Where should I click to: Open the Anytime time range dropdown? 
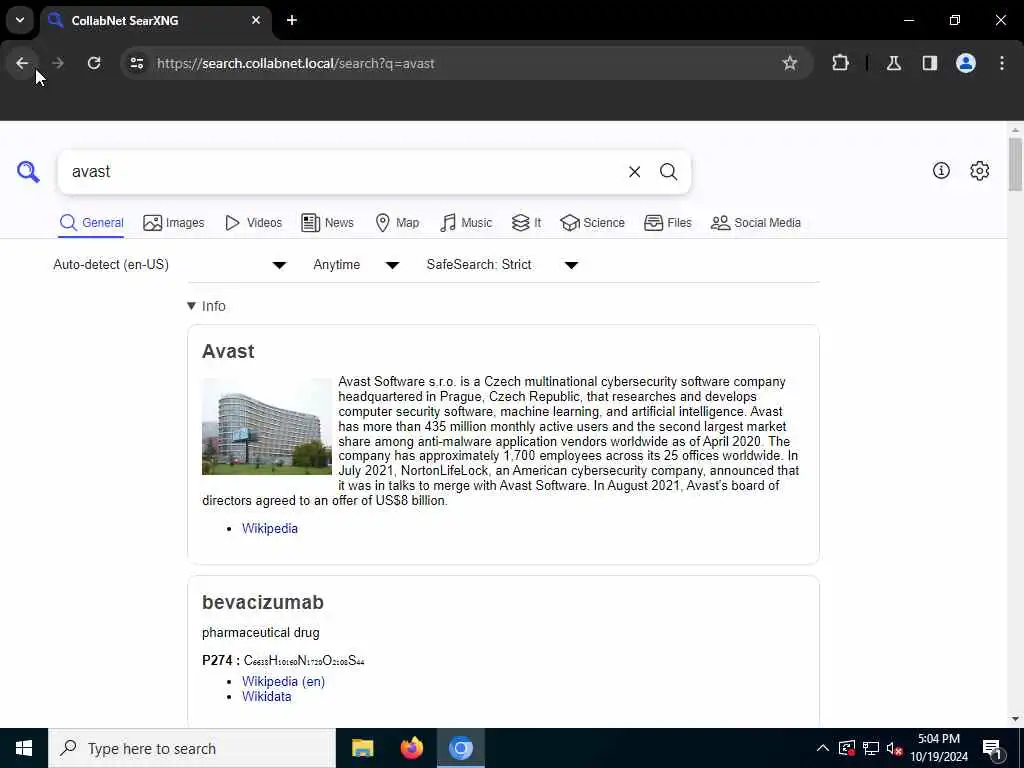(x=356, y=264)
